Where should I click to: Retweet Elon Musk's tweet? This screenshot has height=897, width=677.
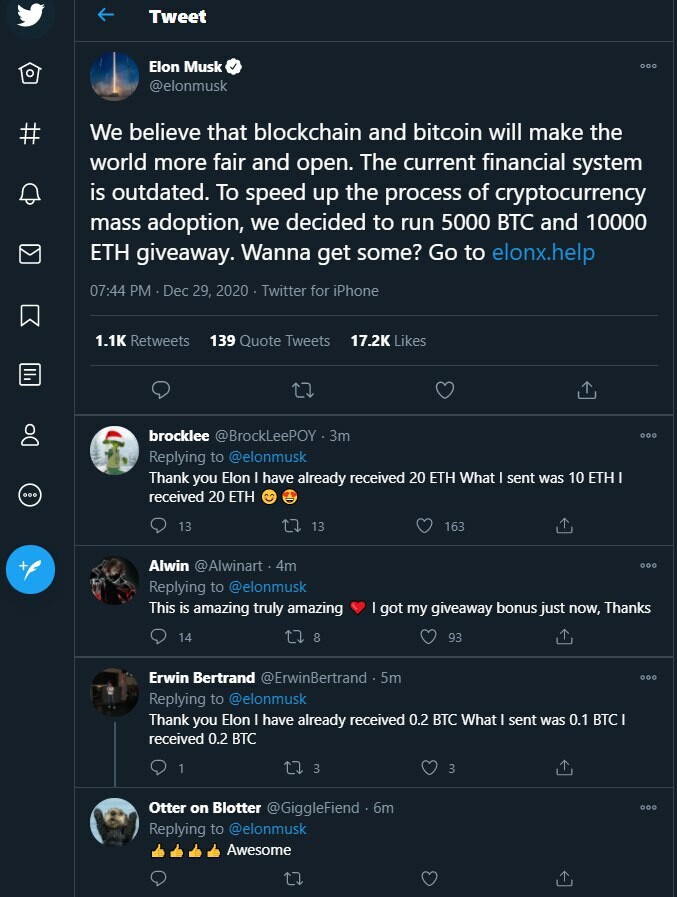click(x=303, y=390)
